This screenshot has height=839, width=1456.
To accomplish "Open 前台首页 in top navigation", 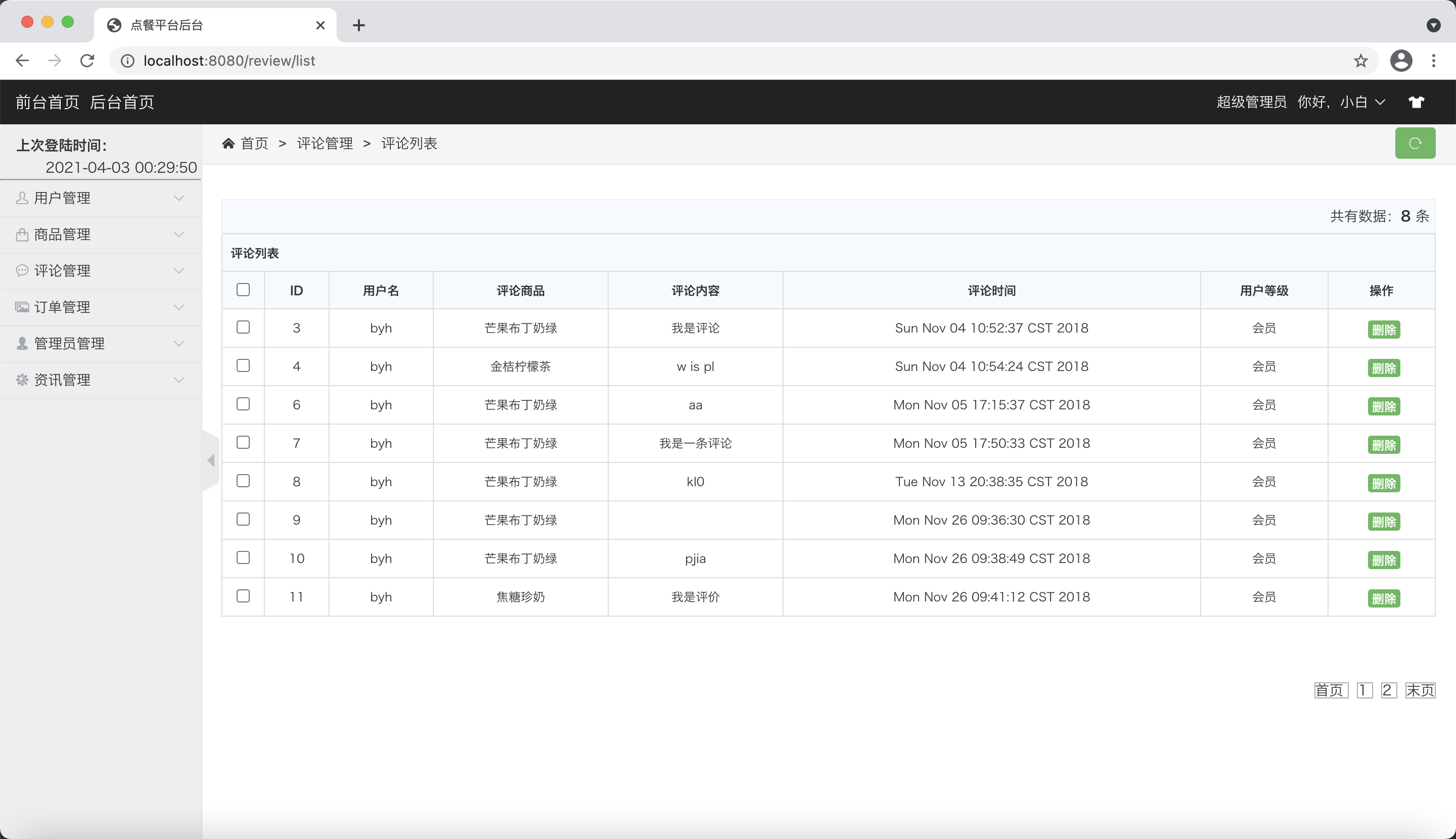I will (x=47, y=102).
